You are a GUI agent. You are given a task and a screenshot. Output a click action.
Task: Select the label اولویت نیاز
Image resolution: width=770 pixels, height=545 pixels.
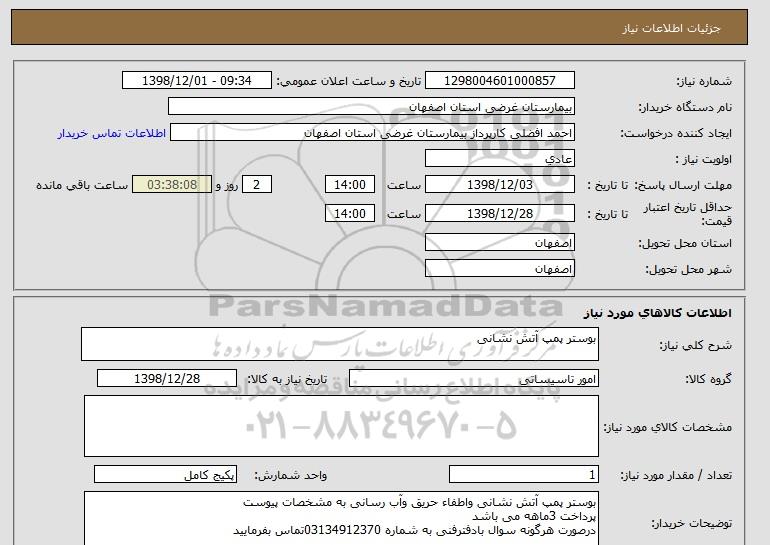[x=703, y=159]
